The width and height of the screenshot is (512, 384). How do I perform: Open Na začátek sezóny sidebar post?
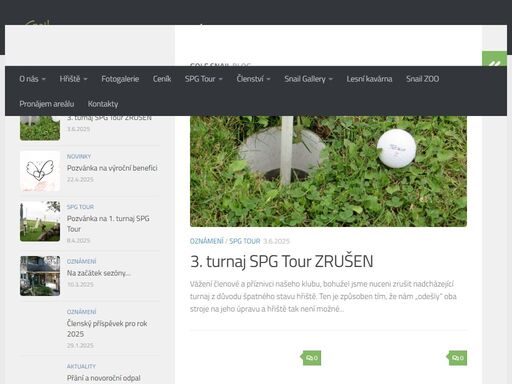coord(99,273)
